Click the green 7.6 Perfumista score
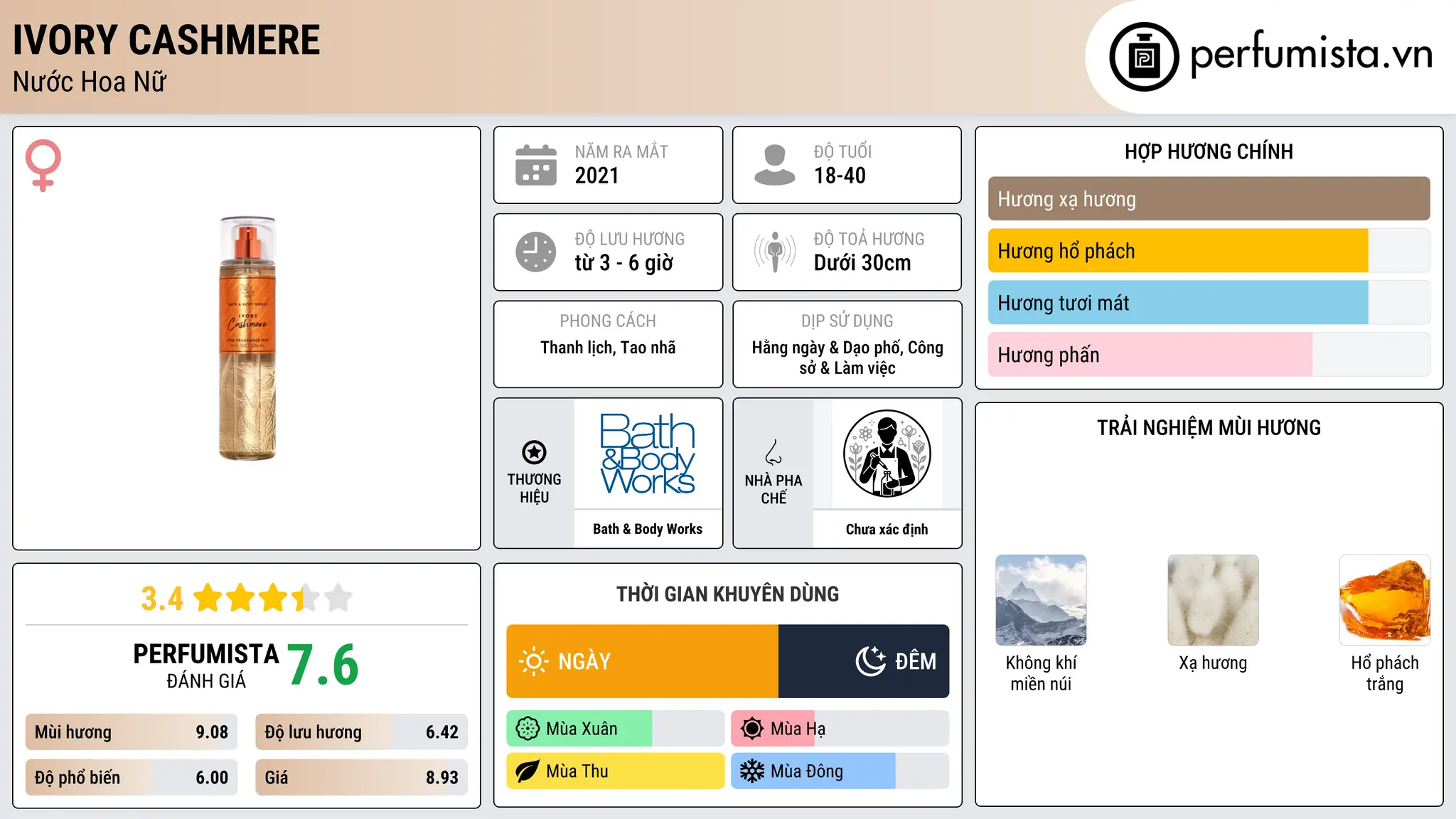 click(x=323, y=665)
